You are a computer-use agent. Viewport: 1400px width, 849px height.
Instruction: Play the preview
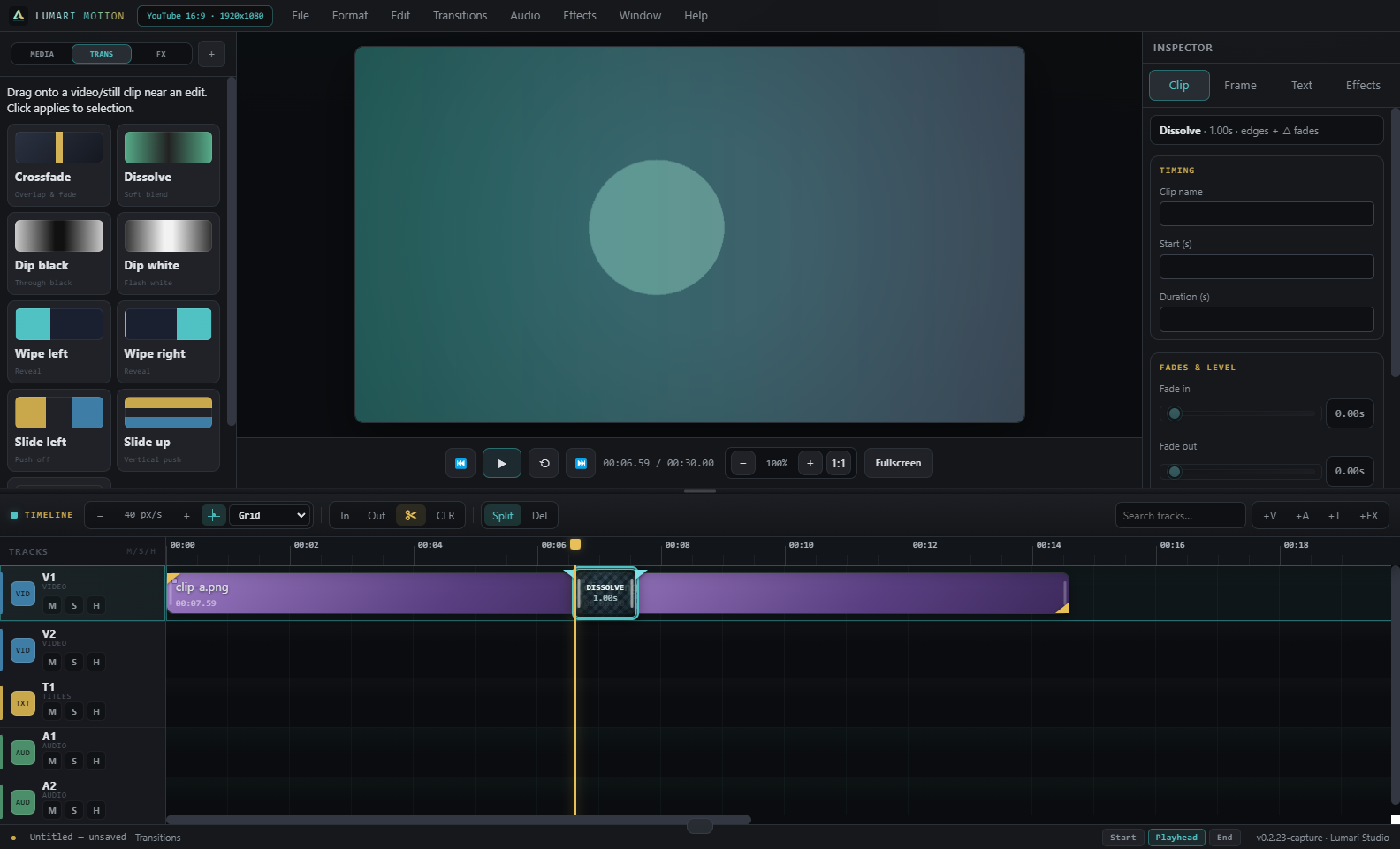[x=501, y=463]
